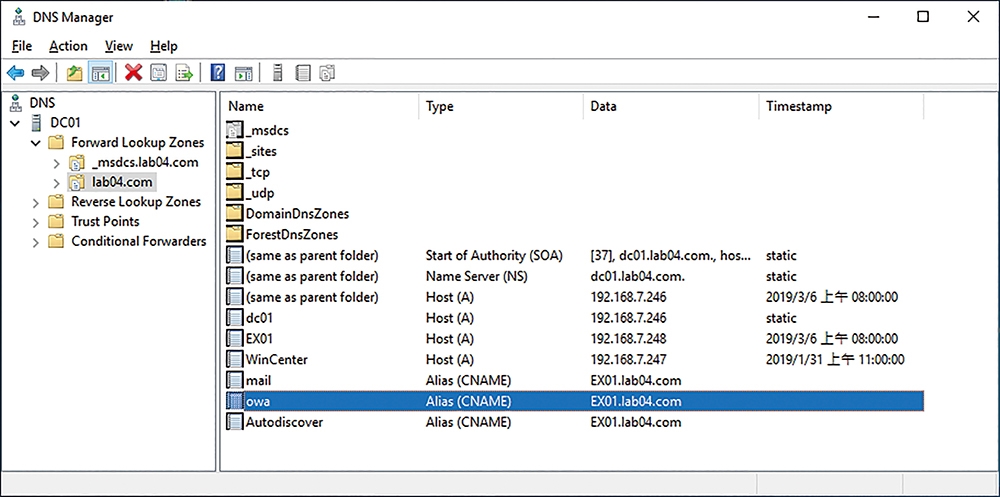Collapse the Forward Lookup Zones node
The width and height of the screenshot is (1000, 497).
coord(36,142)
